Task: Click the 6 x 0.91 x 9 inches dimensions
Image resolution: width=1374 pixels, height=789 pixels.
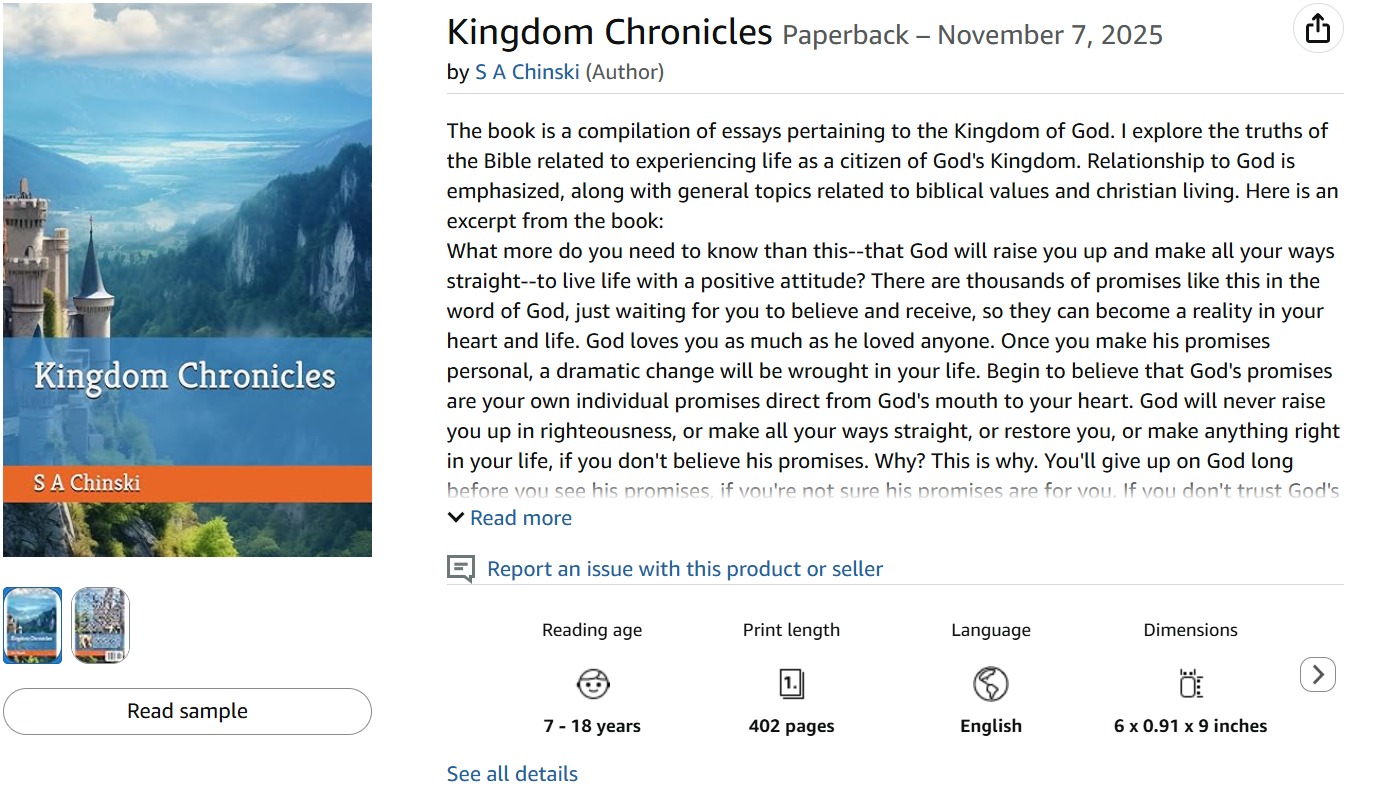Action: tap(1190, 726)
